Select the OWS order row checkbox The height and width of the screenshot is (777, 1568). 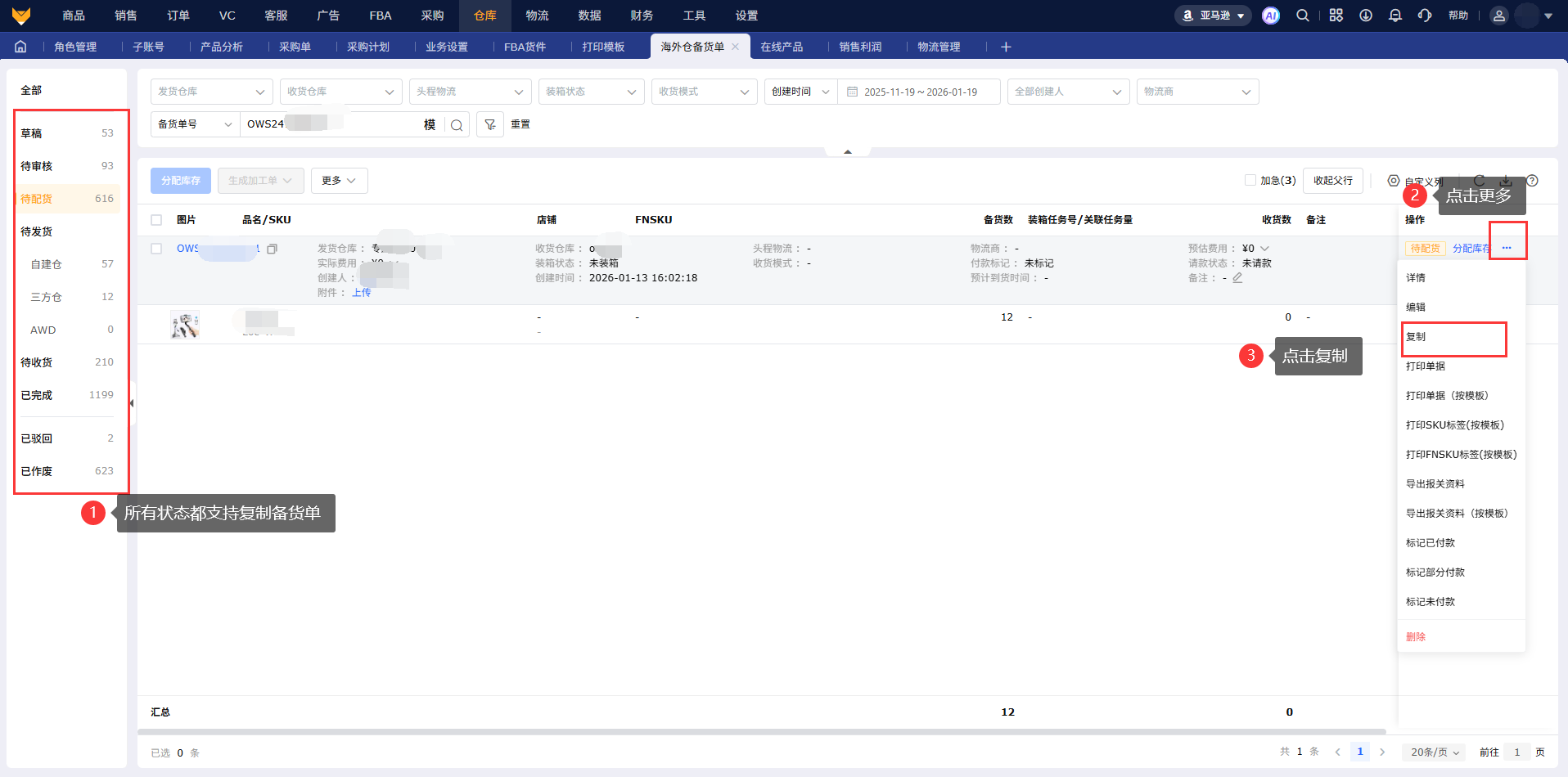[x=156, y=249]
